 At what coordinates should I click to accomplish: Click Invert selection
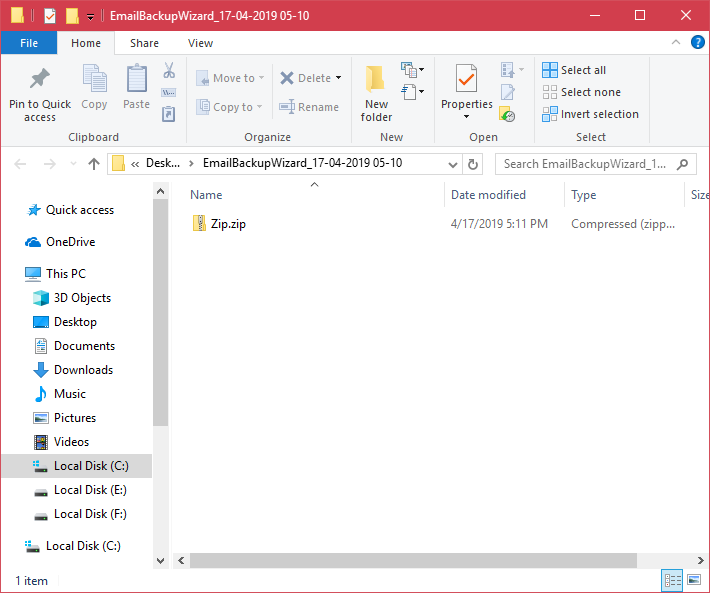pos(590,114)
